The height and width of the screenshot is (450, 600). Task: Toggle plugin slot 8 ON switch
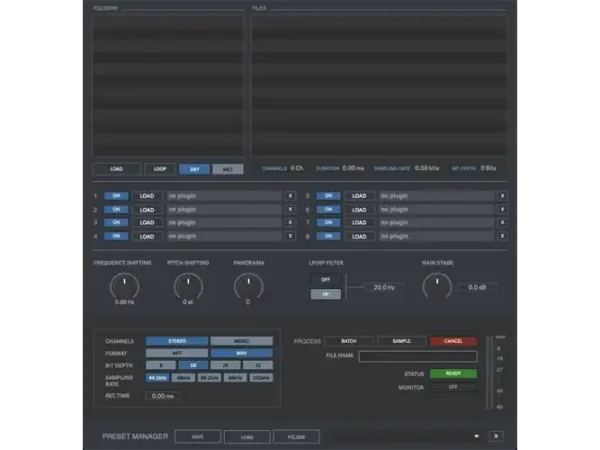coord(328,236)
